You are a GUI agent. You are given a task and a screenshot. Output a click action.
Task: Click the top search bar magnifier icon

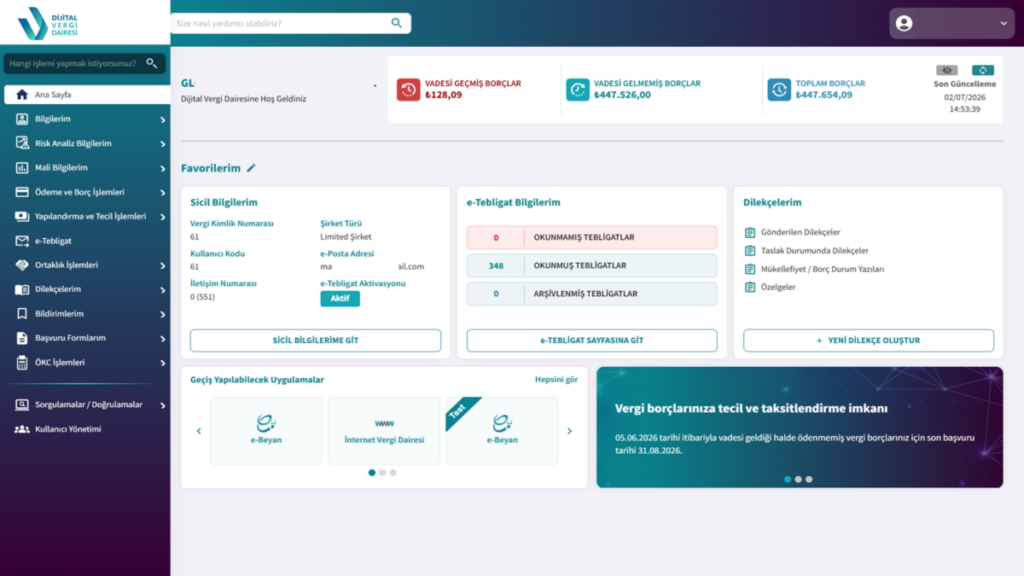coord(396,23)
